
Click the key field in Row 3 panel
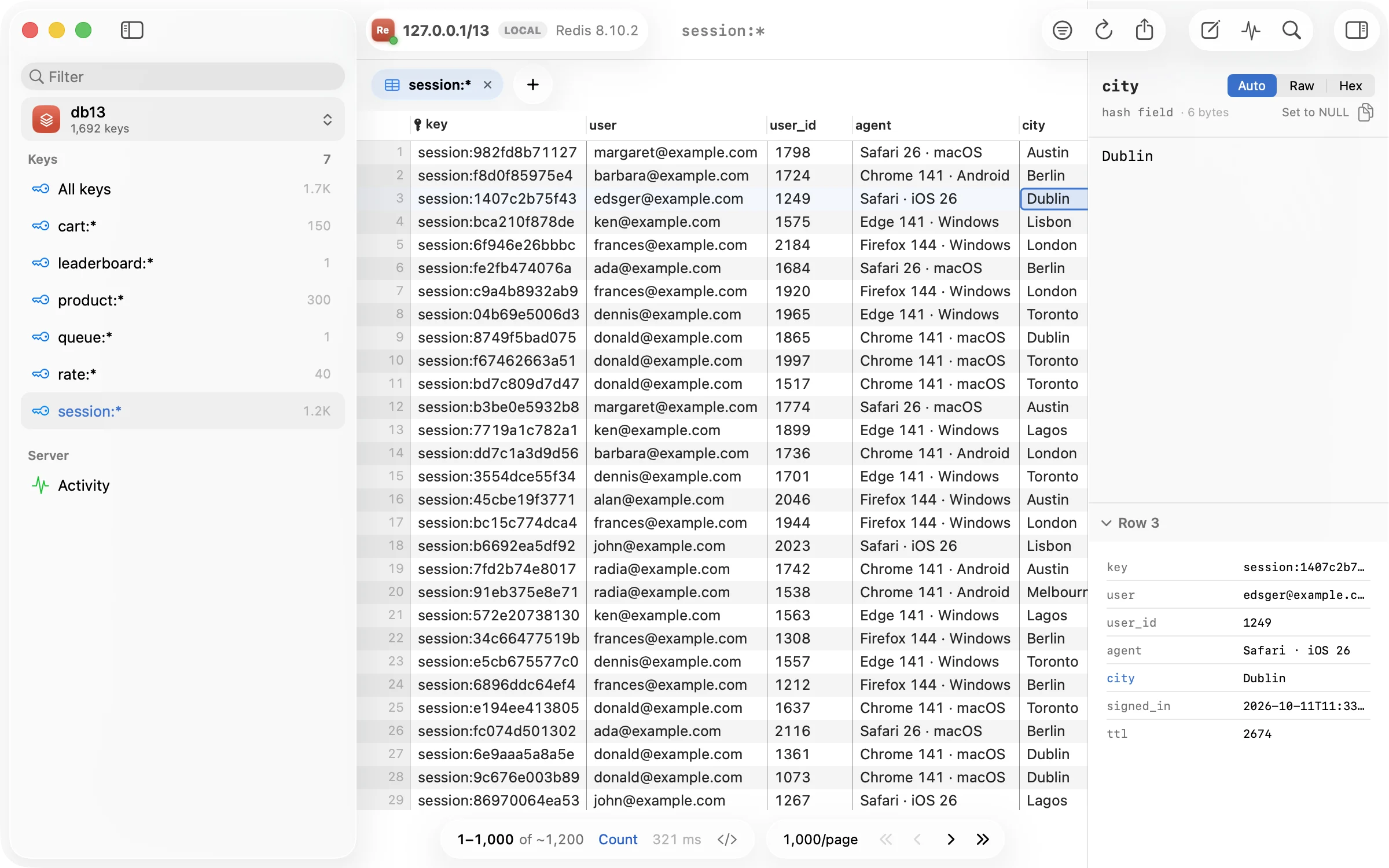(1238, 567)
